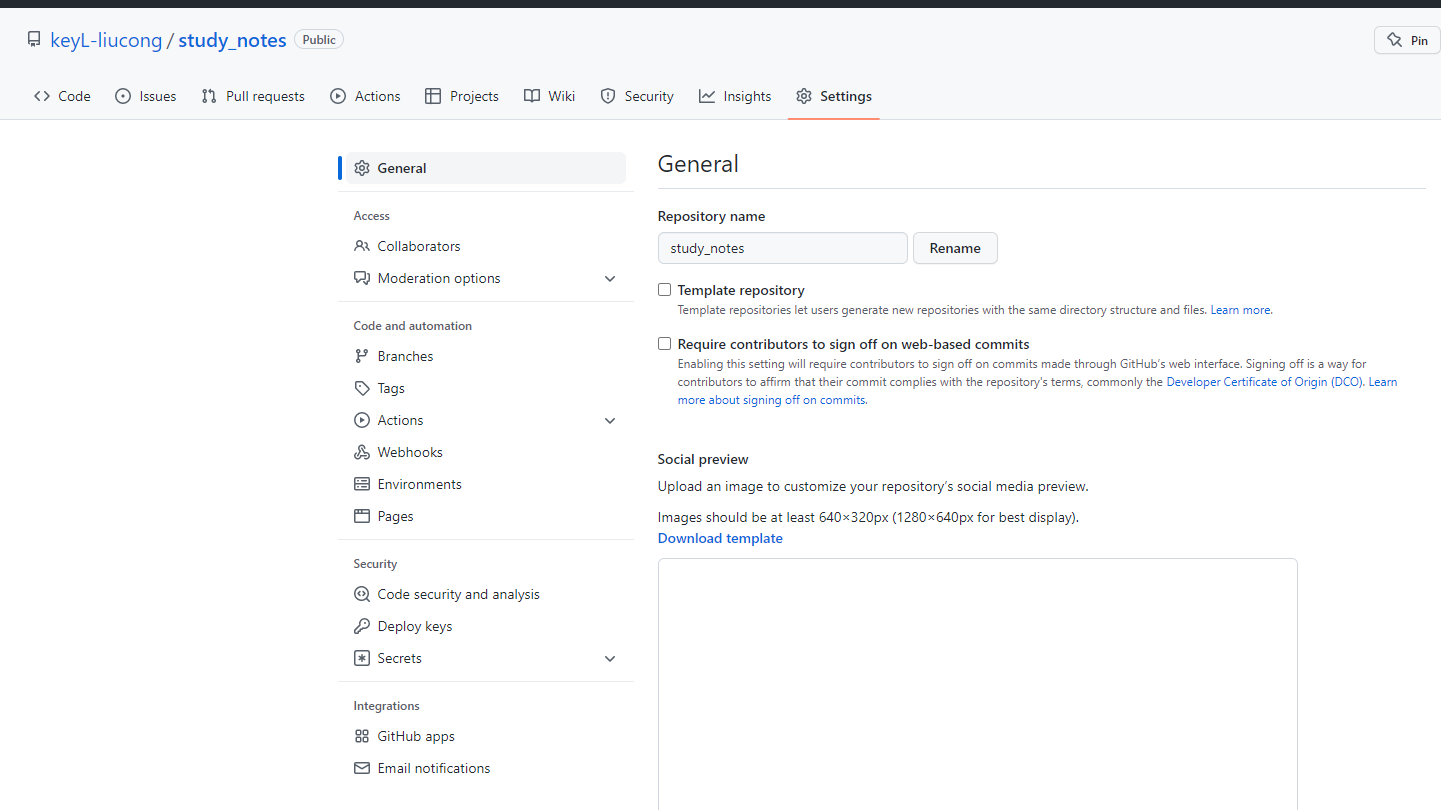Open Deploy keys settings label

[x=415, y=626]
